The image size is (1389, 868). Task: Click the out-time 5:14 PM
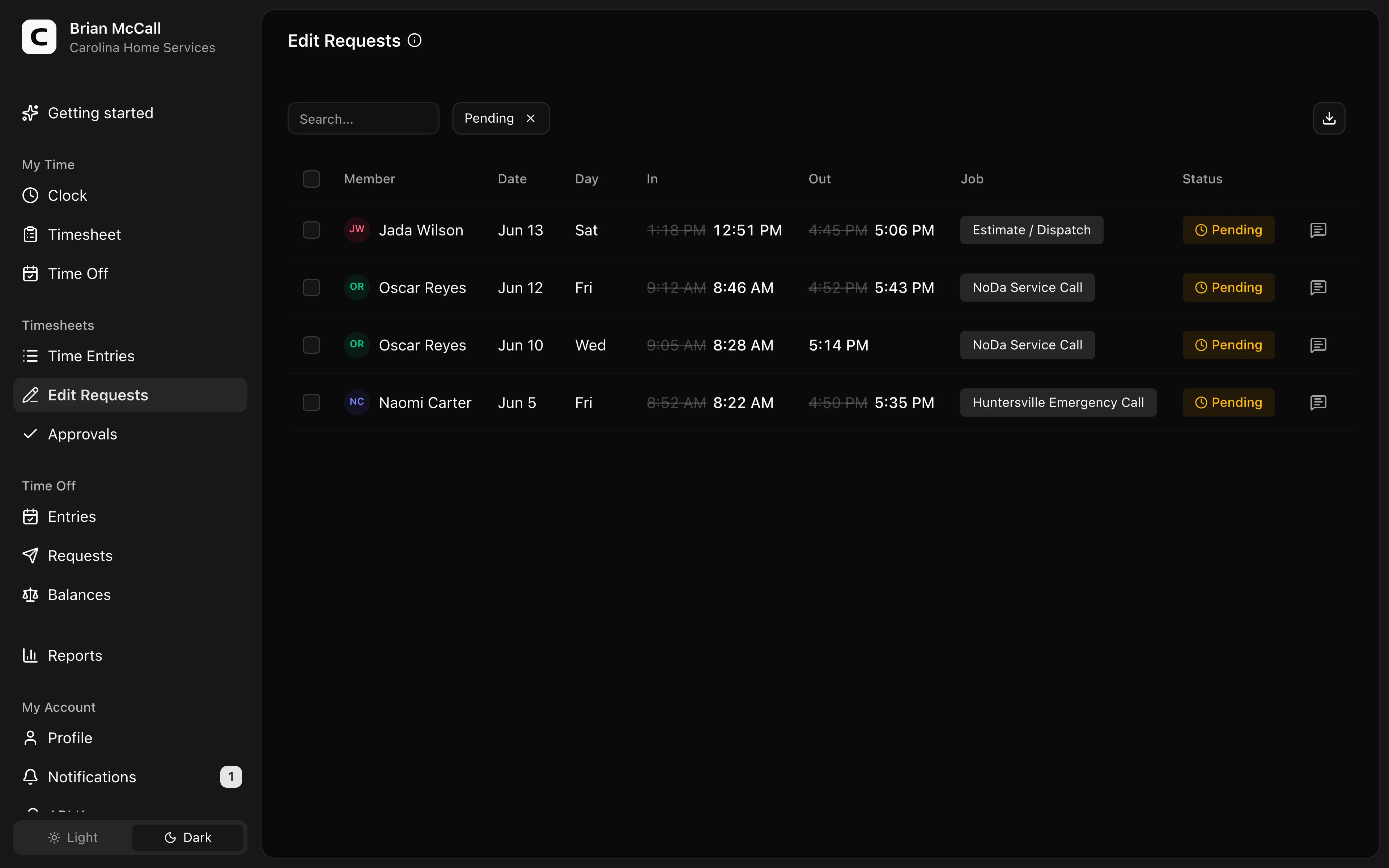coord(838,345)
